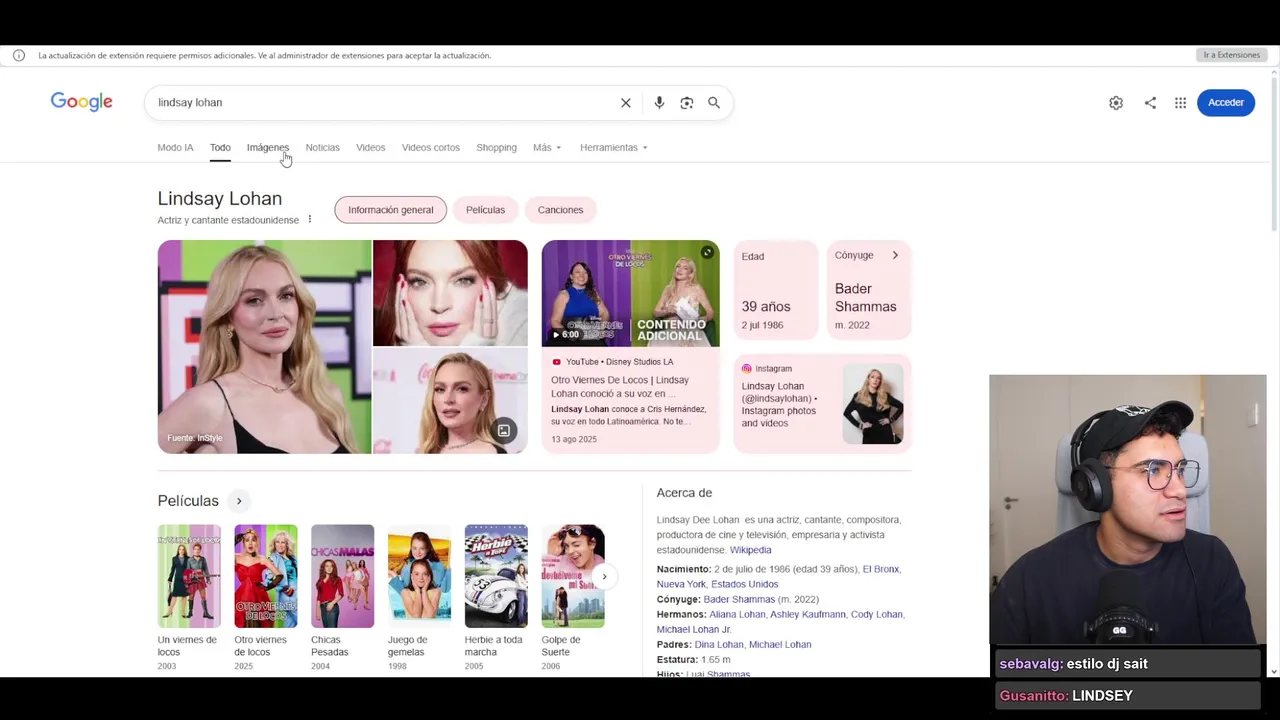Open quick settings gear icon
Screen dimensions: 1280x720
tap(1116, 103)
